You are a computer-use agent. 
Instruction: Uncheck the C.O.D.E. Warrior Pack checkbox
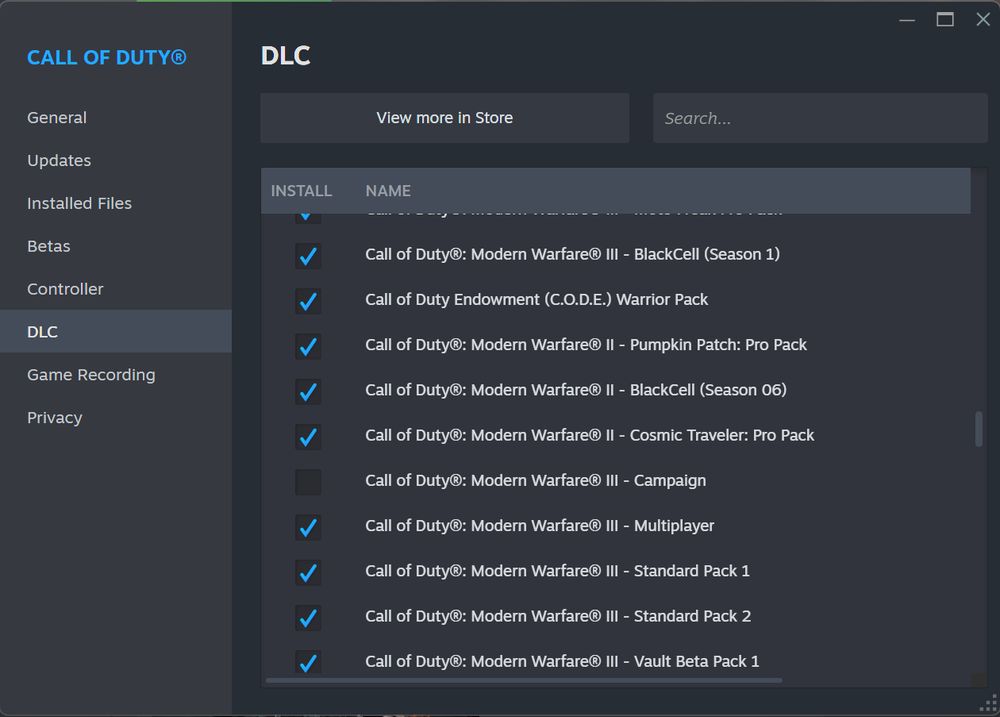coord(308,300)
